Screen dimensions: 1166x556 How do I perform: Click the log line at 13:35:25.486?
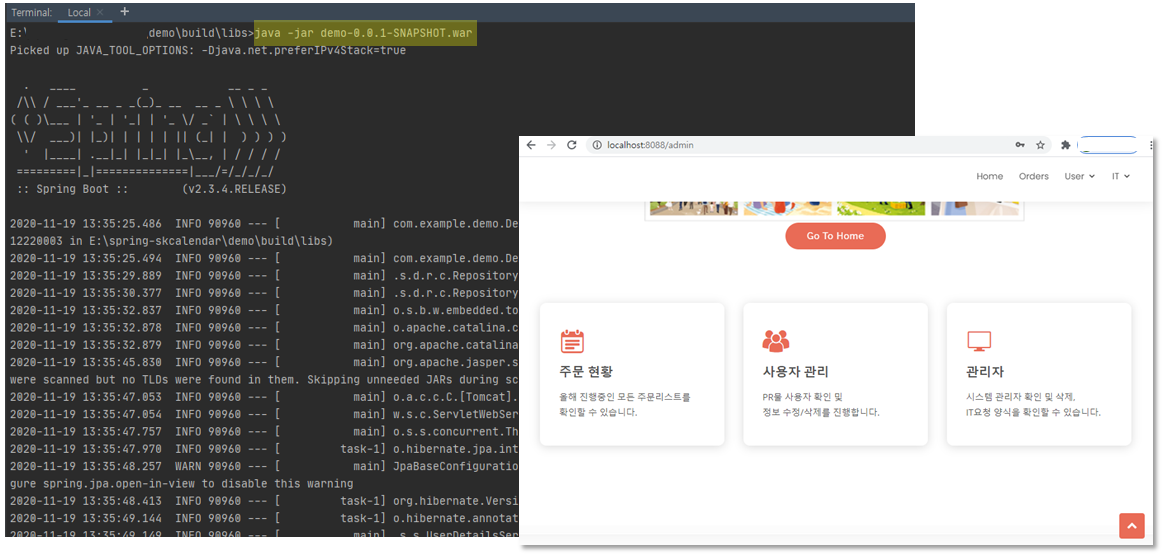tap(264, 224)
